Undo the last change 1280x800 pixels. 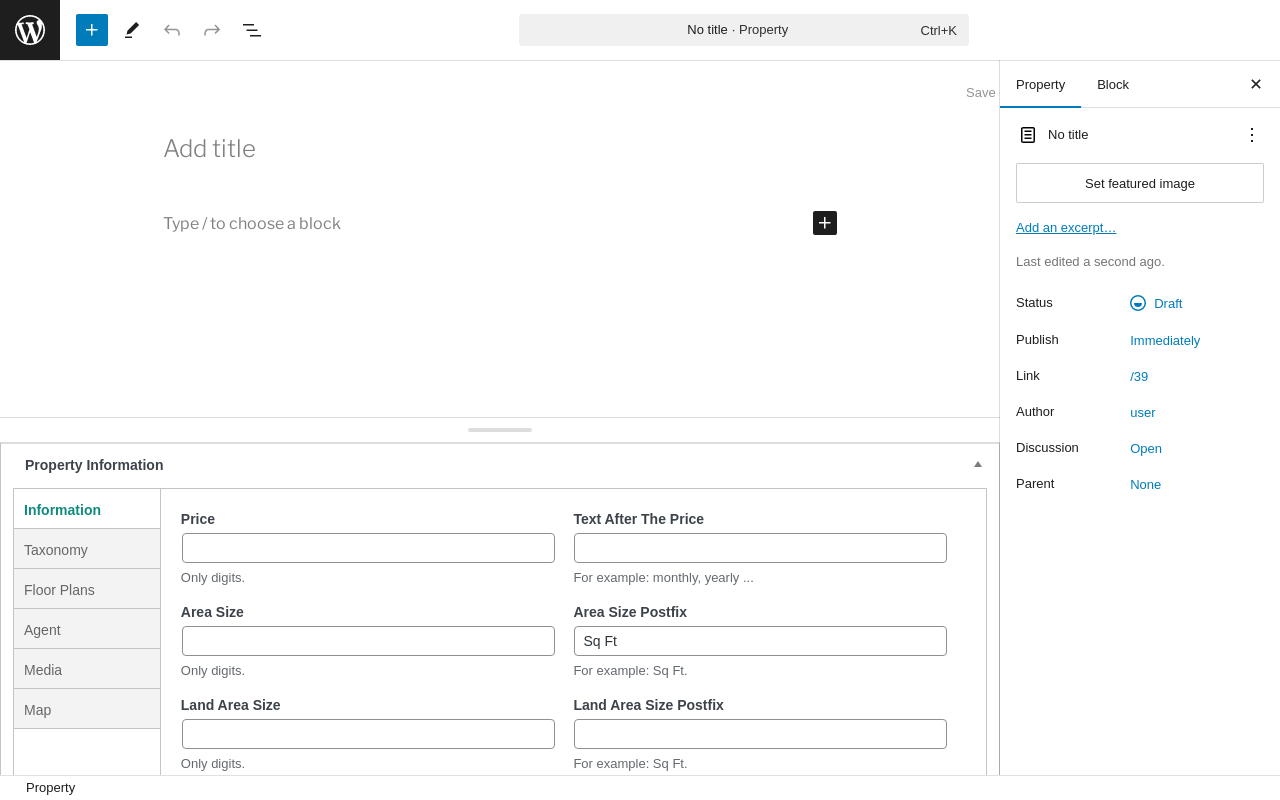tap(172, 30)
